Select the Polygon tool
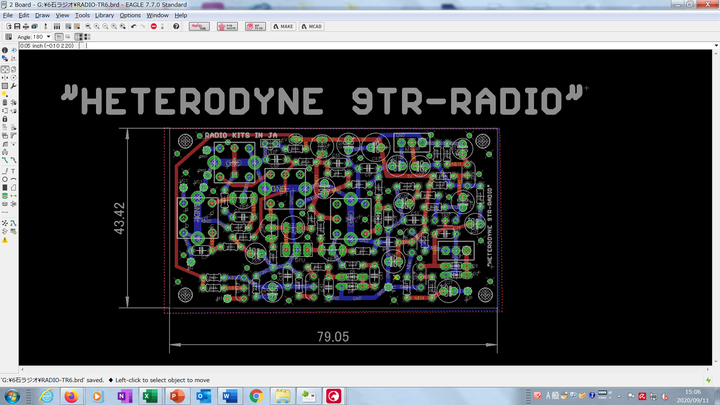The image size is (720, 405). tap(13, 188)
